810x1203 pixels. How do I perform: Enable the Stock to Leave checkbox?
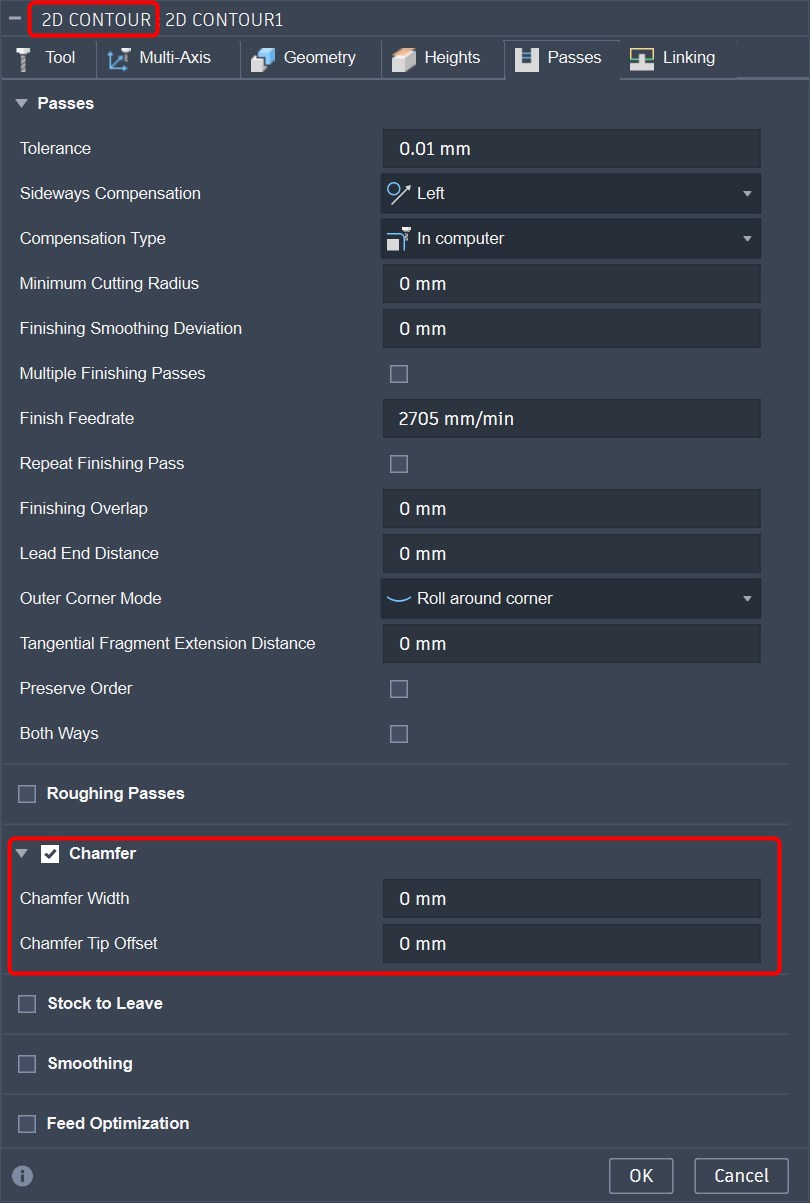[27, 1004]
